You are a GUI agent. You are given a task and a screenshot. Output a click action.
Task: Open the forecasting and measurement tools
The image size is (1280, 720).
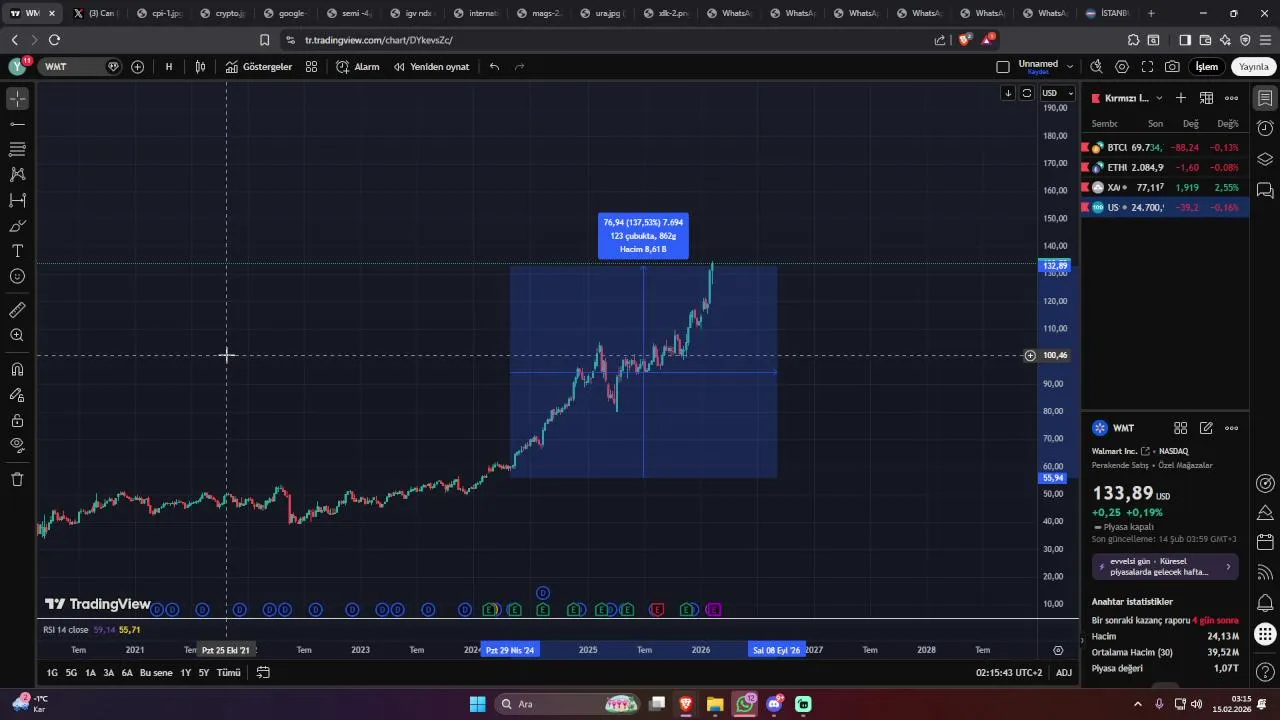click(17, 200)
